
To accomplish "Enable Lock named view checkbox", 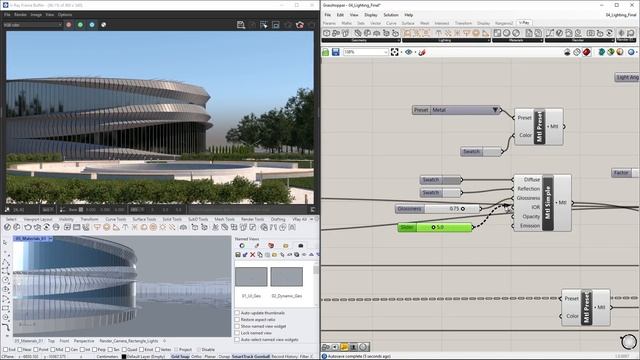I will 237,333.
